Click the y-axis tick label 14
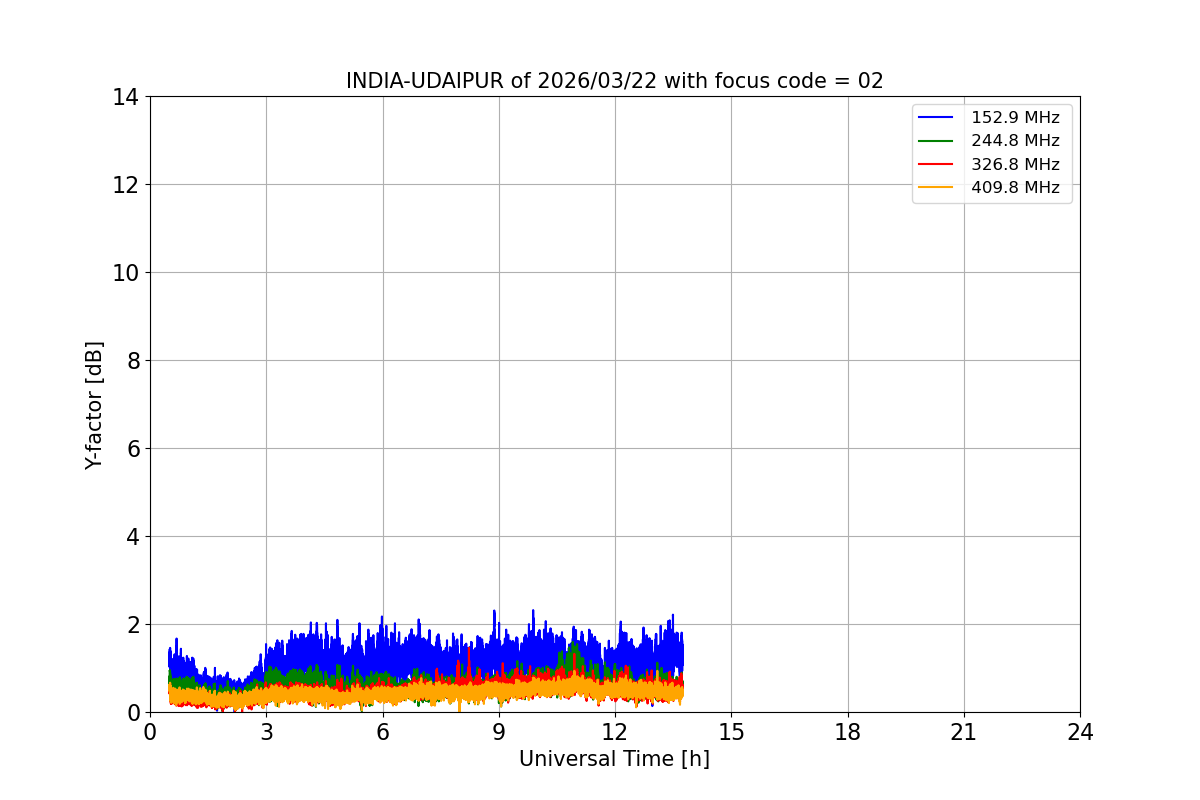Screen dimensions: 1200x800 point(125,97)
